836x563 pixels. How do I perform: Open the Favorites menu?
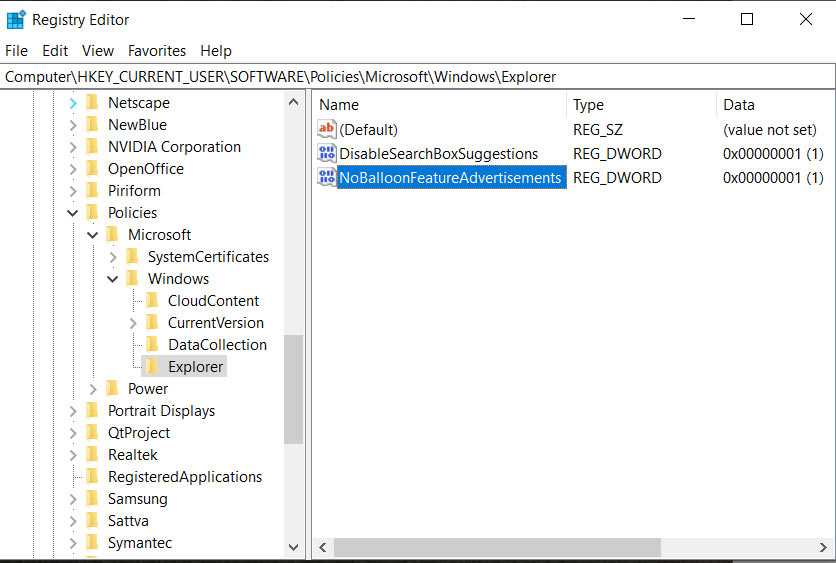point(157,51)
